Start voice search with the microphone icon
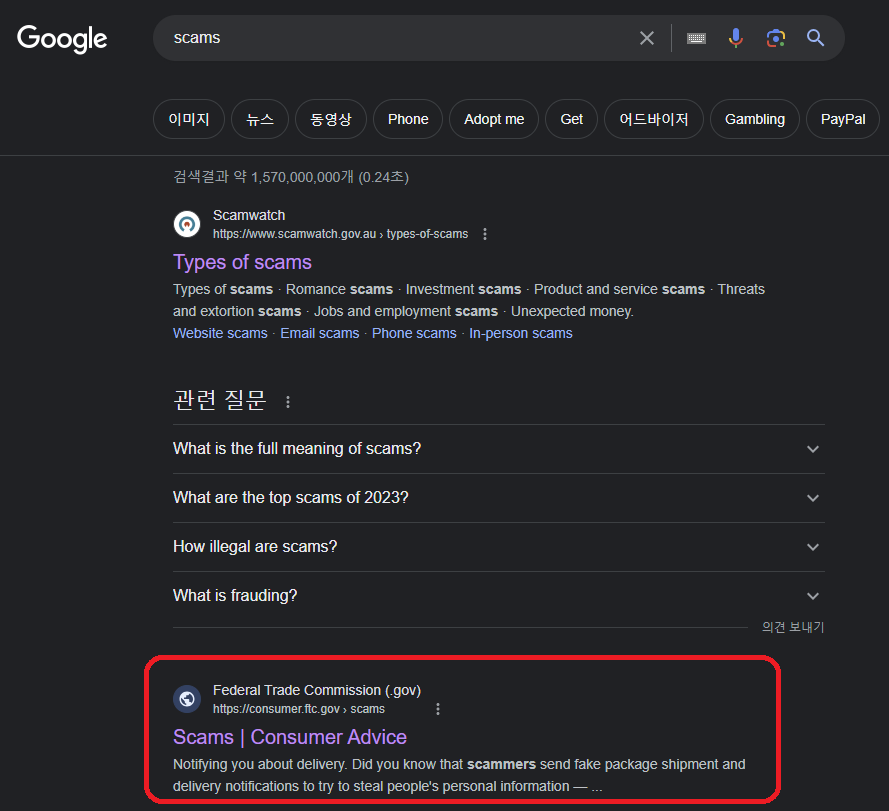889x811 pixels. tap(735, 38)
